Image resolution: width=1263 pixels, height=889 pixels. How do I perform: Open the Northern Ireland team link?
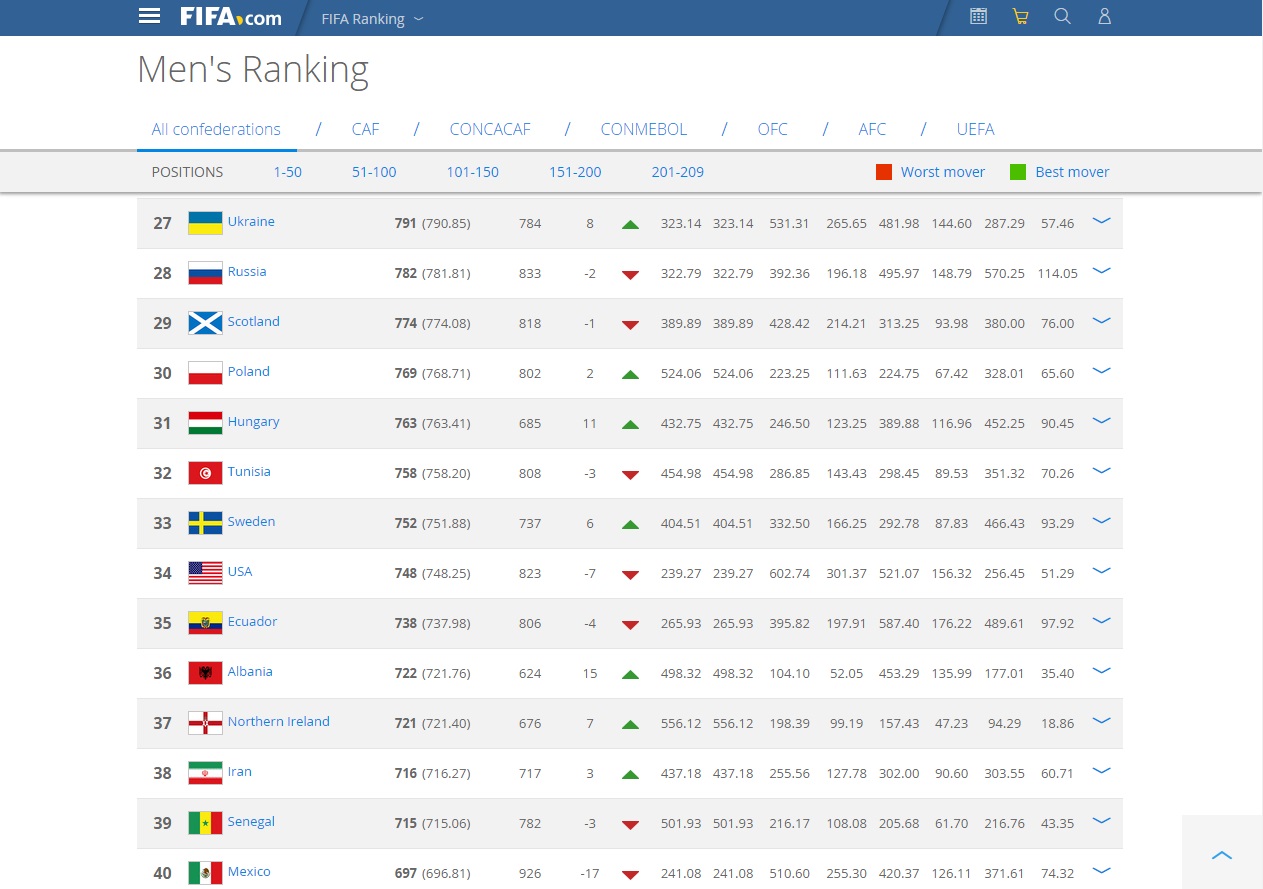[x=278, y=722]
